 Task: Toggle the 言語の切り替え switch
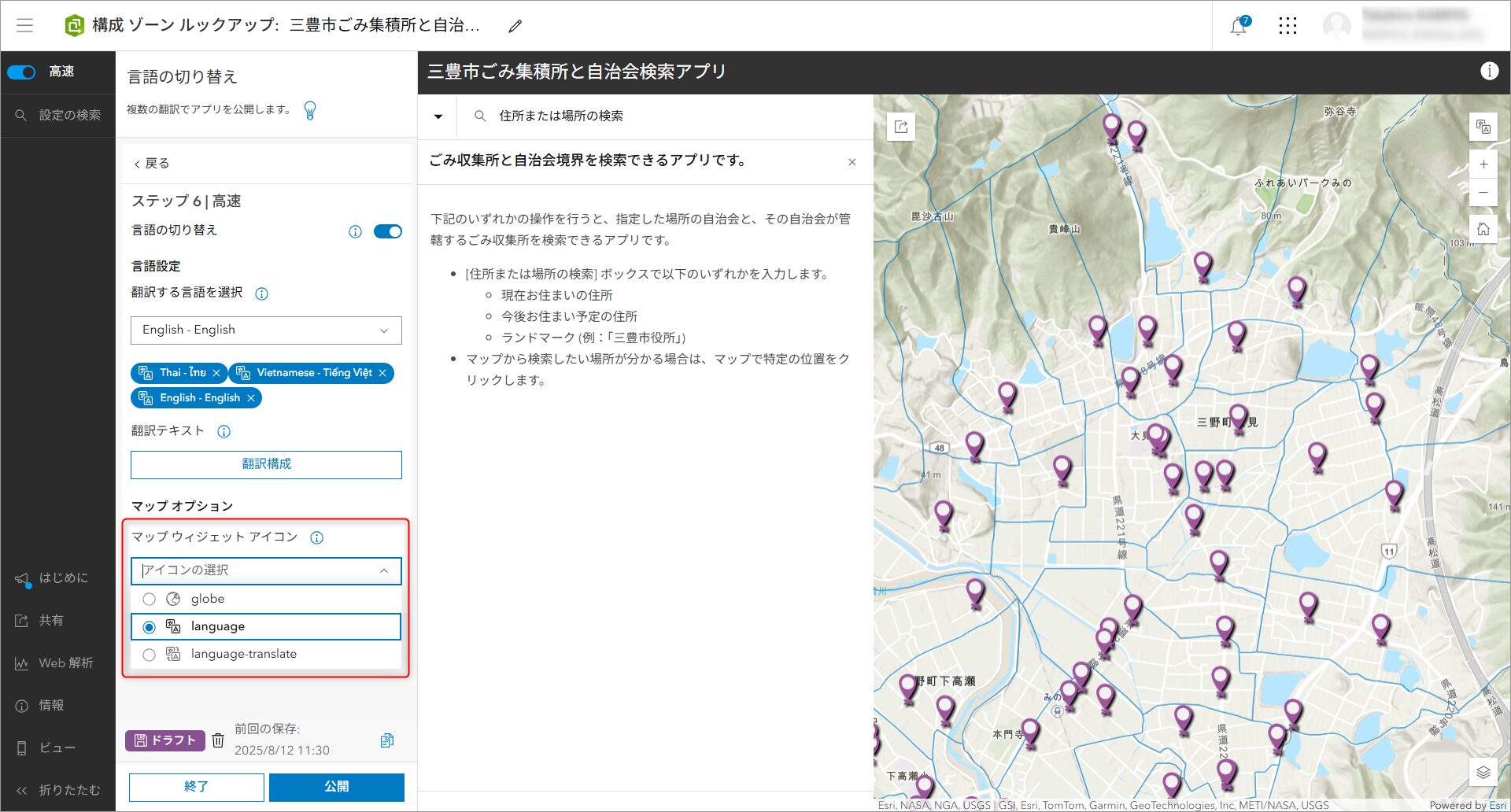387,231
